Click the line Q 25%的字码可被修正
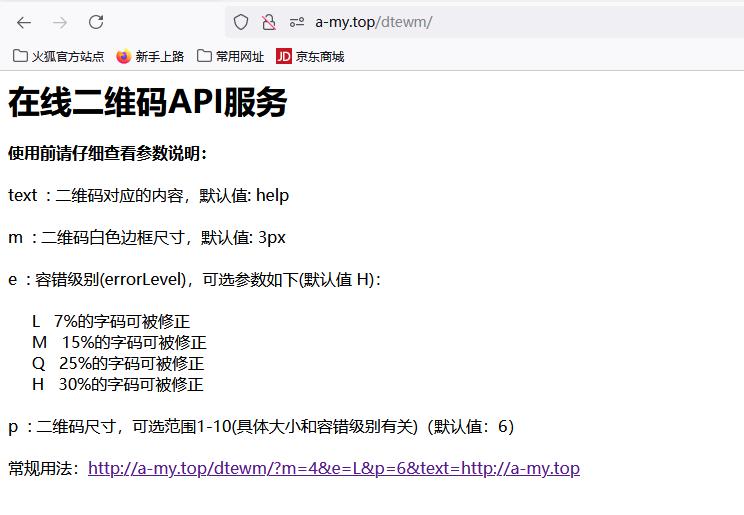744x515 pixels. point(118,364)
